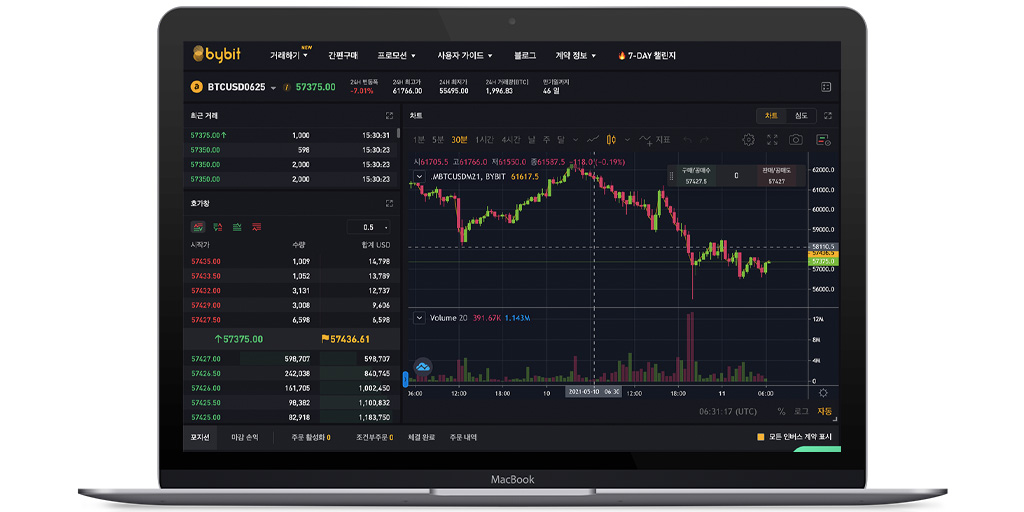This screenshot has height=512, width=1024.
Task: Open chart type chevron next to candlestick icon
Action: click(628, 140)
